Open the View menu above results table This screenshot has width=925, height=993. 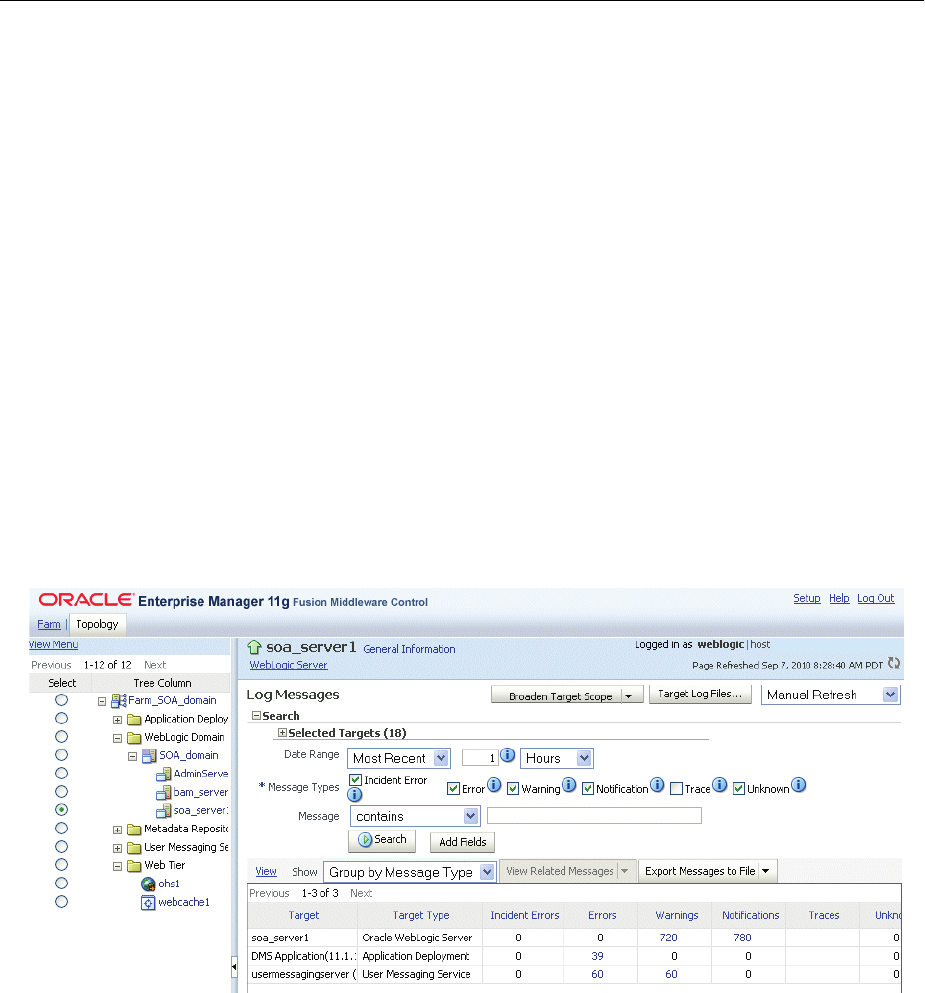pyautogui.click(x=266, y=871)
